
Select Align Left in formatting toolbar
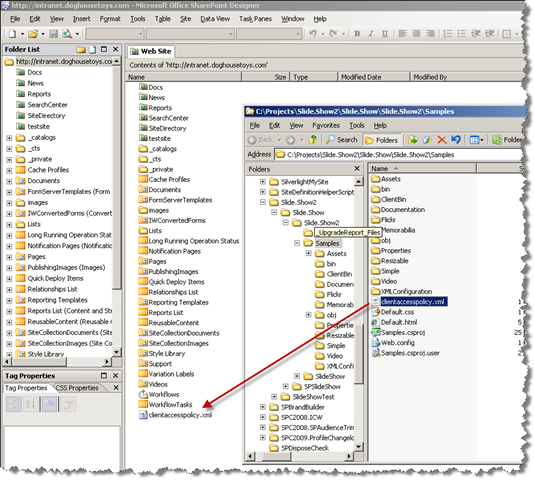tap(403, 33)
